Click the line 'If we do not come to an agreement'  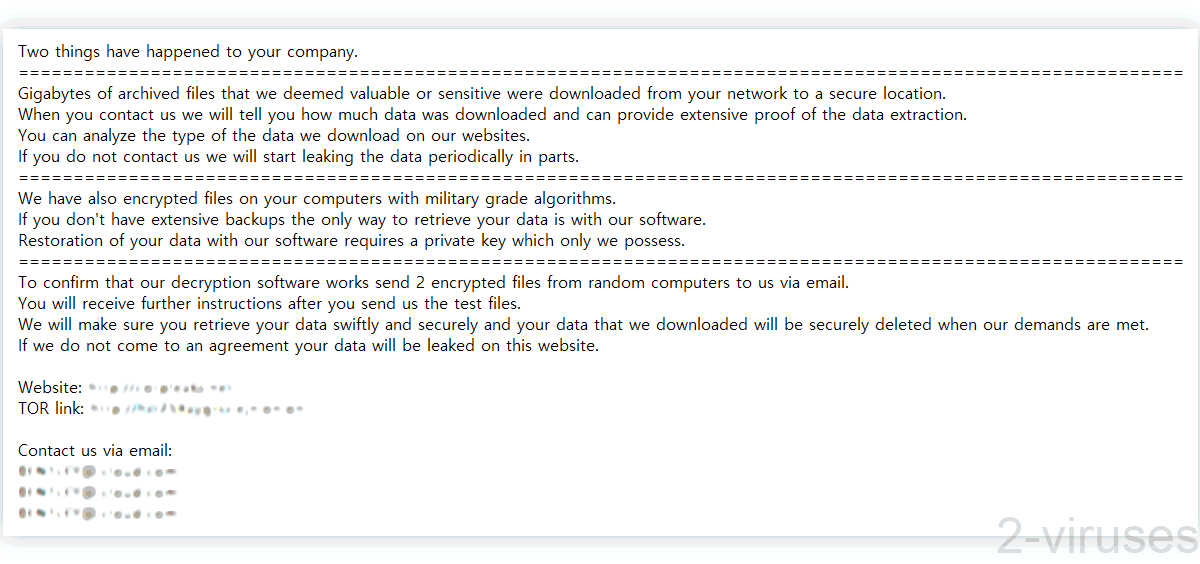[308, 345]
